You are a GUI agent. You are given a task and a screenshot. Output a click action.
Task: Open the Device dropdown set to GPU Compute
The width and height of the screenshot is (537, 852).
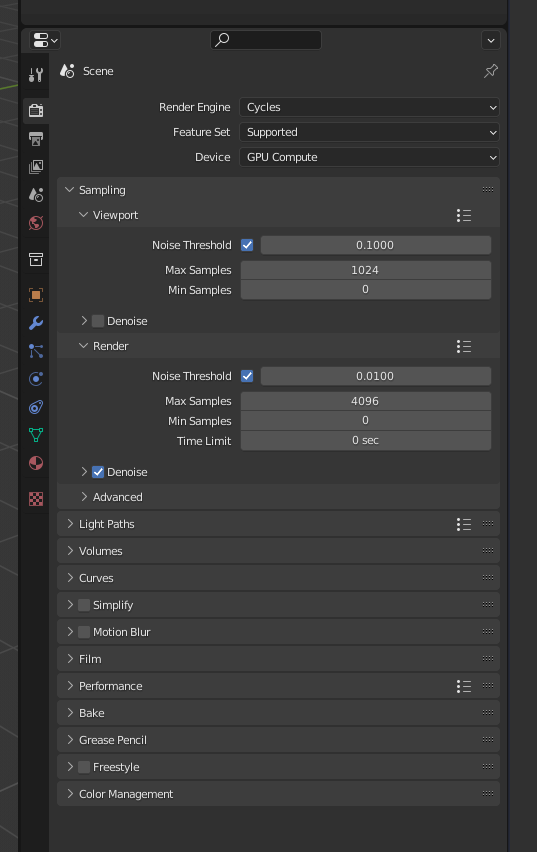(x=369, y=157)
